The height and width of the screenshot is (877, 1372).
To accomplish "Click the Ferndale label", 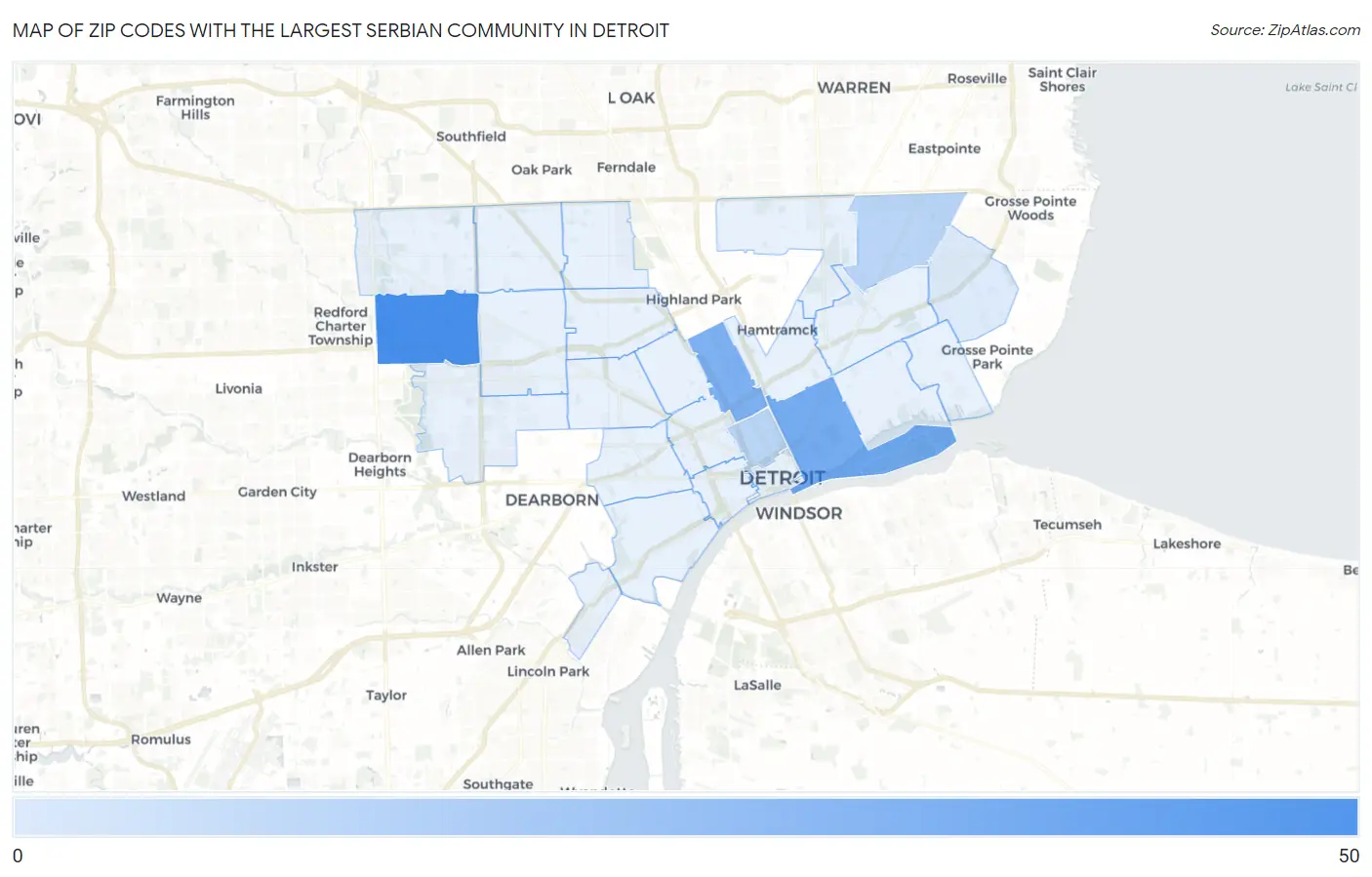I will [x=625, y=167].
